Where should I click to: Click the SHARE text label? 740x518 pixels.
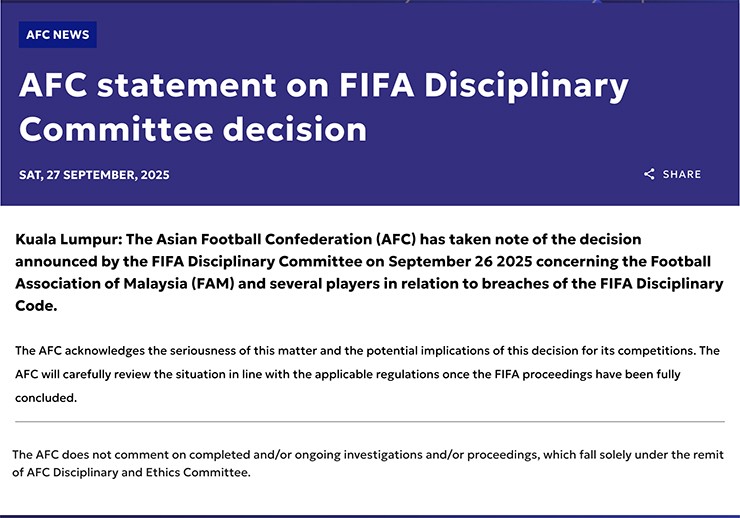(x=682, y=174)
